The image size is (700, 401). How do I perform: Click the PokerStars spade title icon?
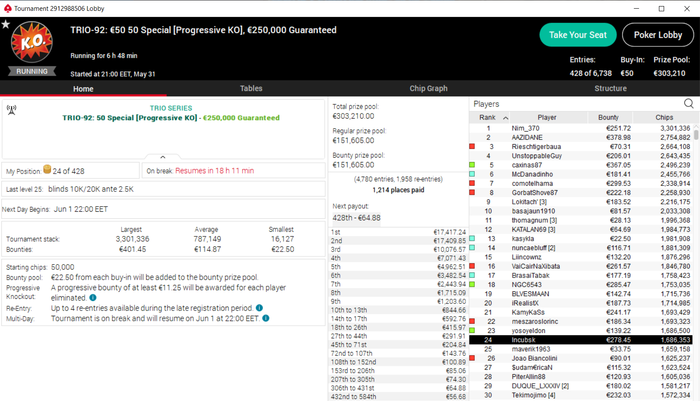(7, 8)
